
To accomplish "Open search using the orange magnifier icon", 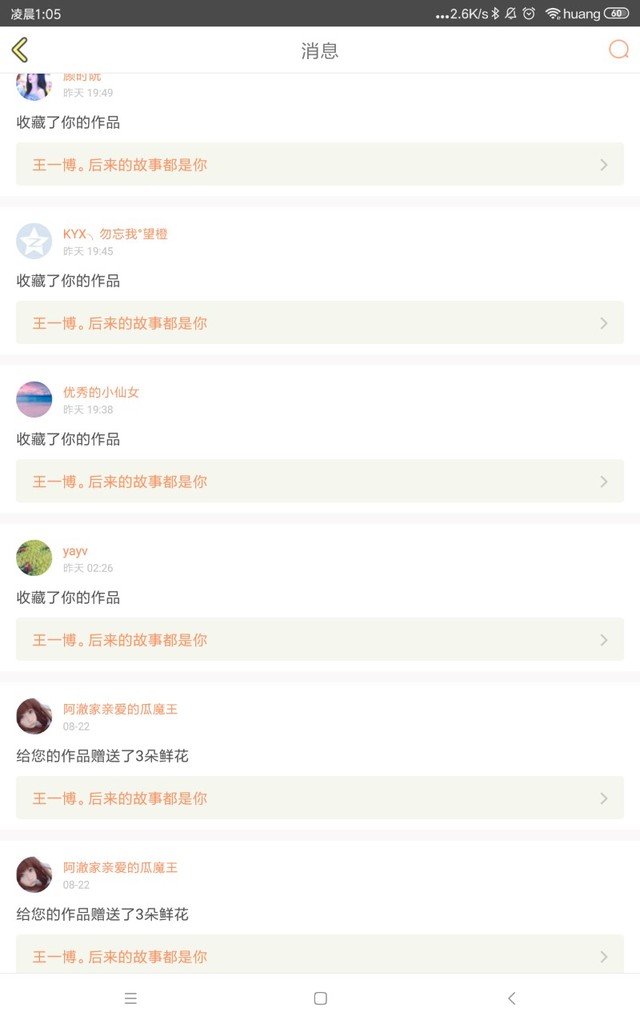I will (x=619, y=50).
